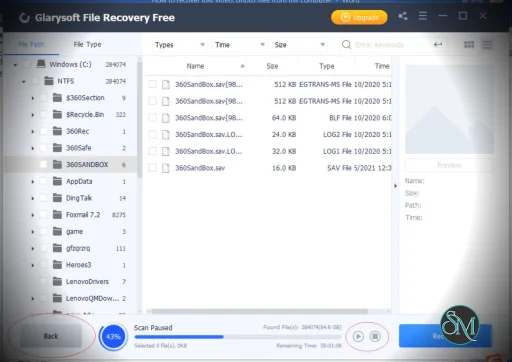Click the 360Safe folder icon
Screen dimensions: 512x362
pyautogui.click(x=57, y=148)
